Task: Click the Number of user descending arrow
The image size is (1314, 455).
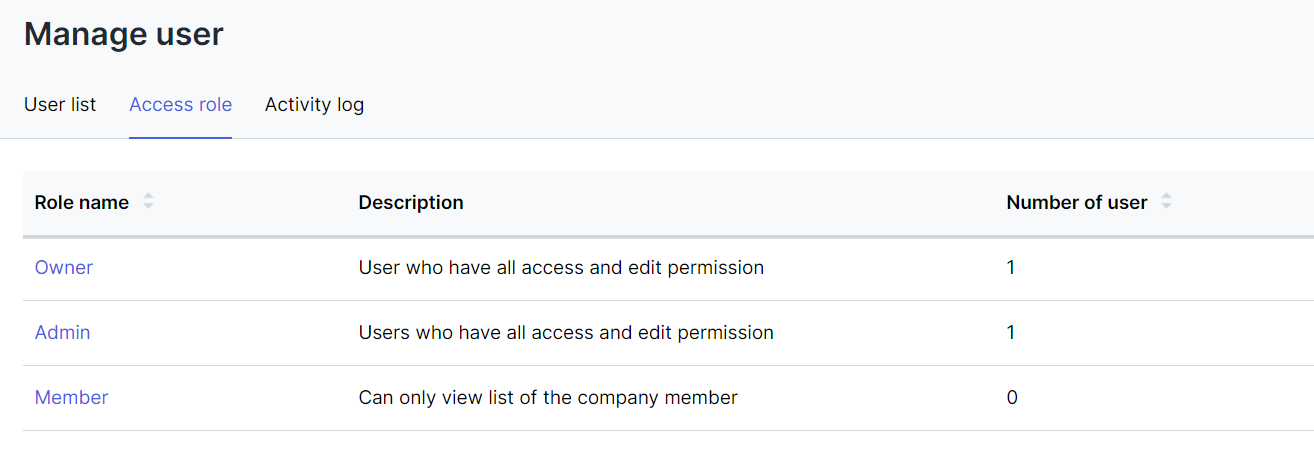Action: (x=1166, y=207)
